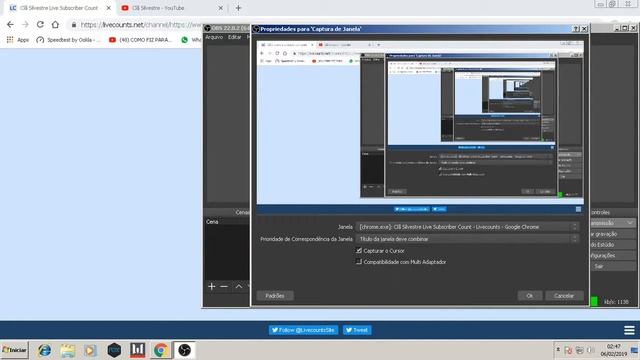This screenshot has height=360, width=640.
Task: Open the dark hexagon app on the taskbar
Action: (114, 350)
